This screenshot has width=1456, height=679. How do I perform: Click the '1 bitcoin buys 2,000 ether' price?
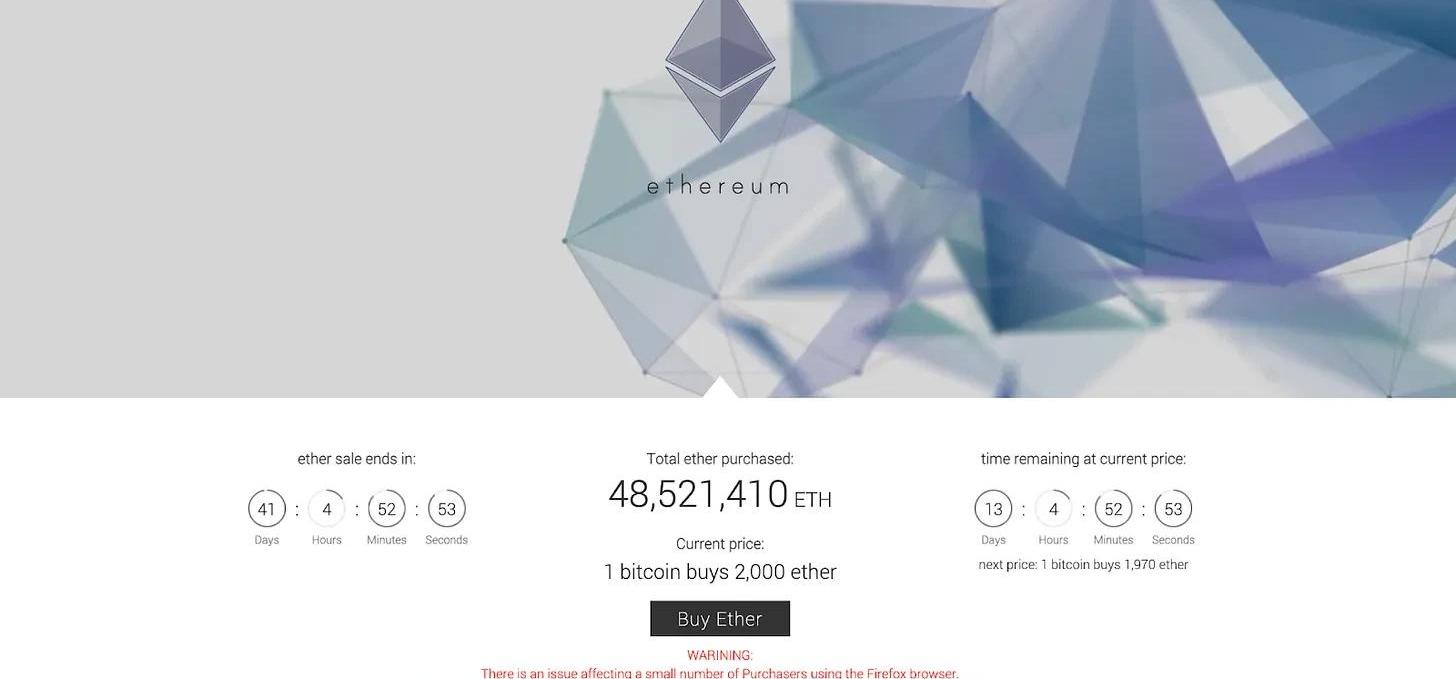[x=720, y=572]
